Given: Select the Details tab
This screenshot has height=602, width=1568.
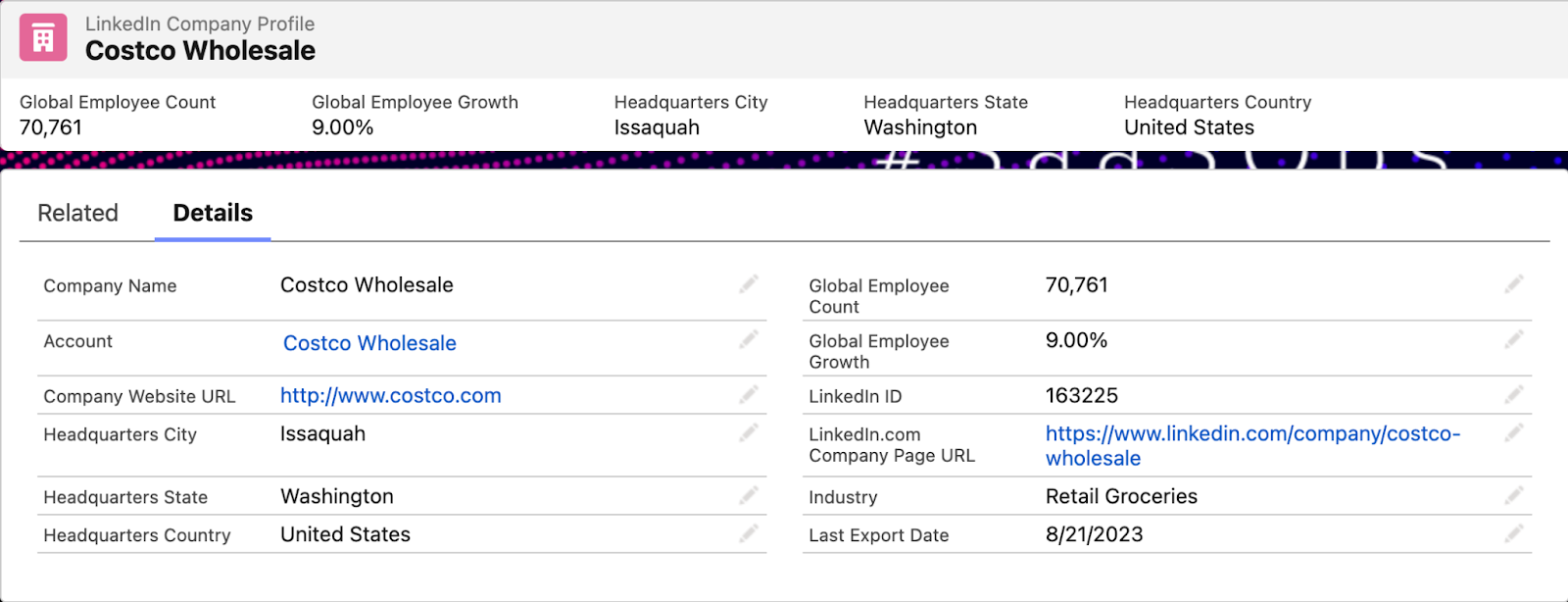Looking at the screenshot, I should click(x=213, y=213).
